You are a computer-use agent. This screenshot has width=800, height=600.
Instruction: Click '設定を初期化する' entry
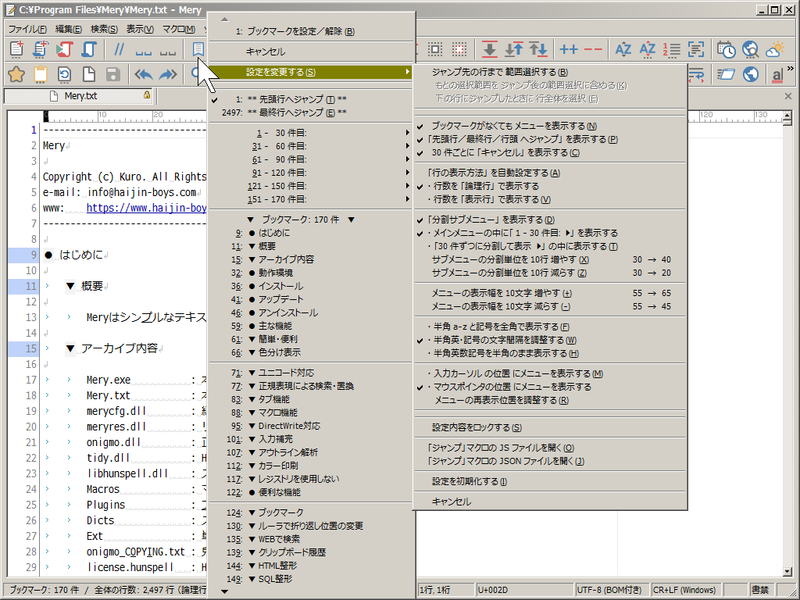(548, 481)
